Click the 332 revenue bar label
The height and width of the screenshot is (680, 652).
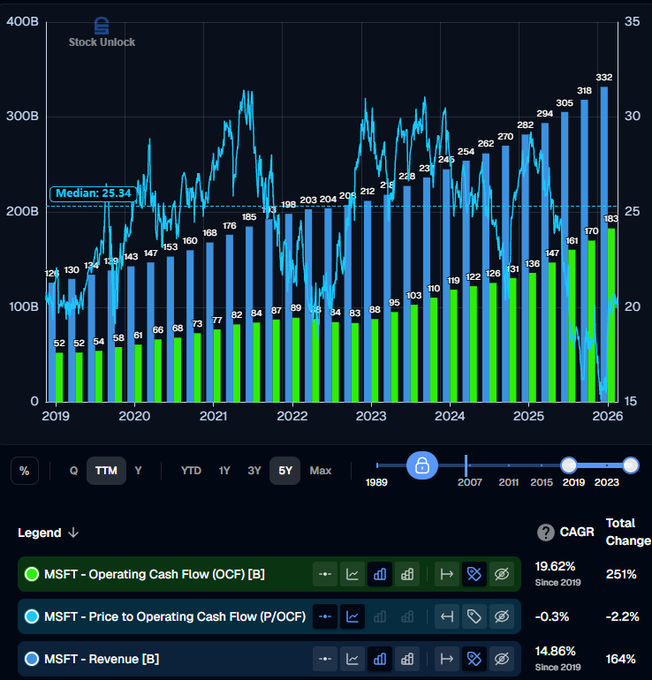pos(604,78)
